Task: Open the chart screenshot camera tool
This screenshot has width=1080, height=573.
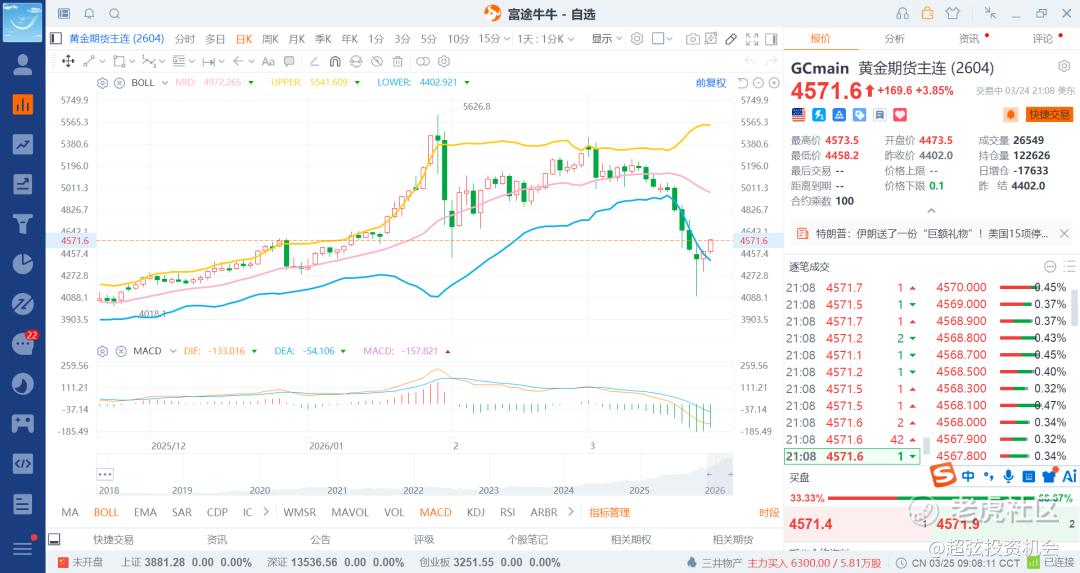Action: (693, 39)
